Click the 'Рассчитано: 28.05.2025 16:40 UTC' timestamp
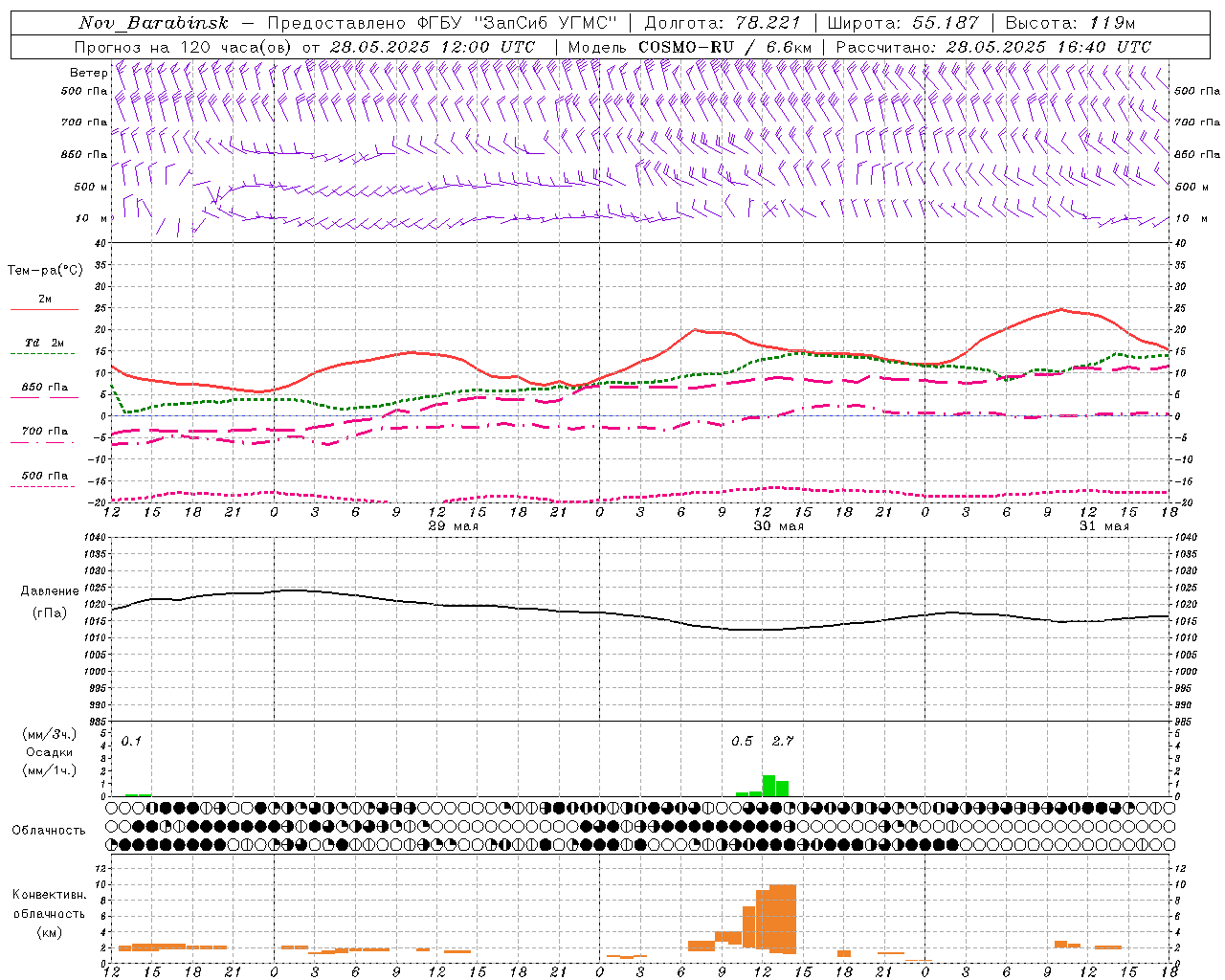 [993, 47]
